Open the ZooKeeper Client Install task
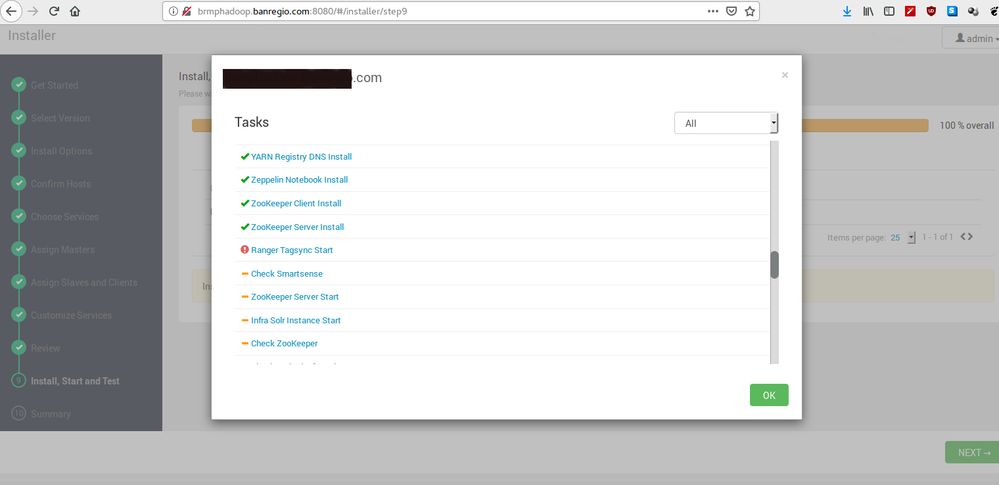Viewport: 999px width, 485px height. click(296, 203)
